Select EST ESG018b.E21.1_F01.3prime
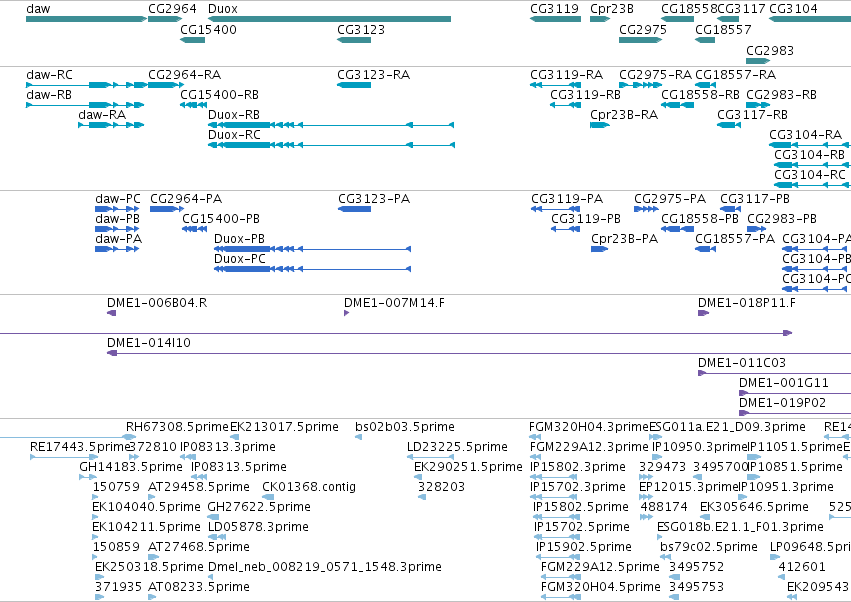Image resolution: width=851 pixels, height=602 pixels. 659,537
